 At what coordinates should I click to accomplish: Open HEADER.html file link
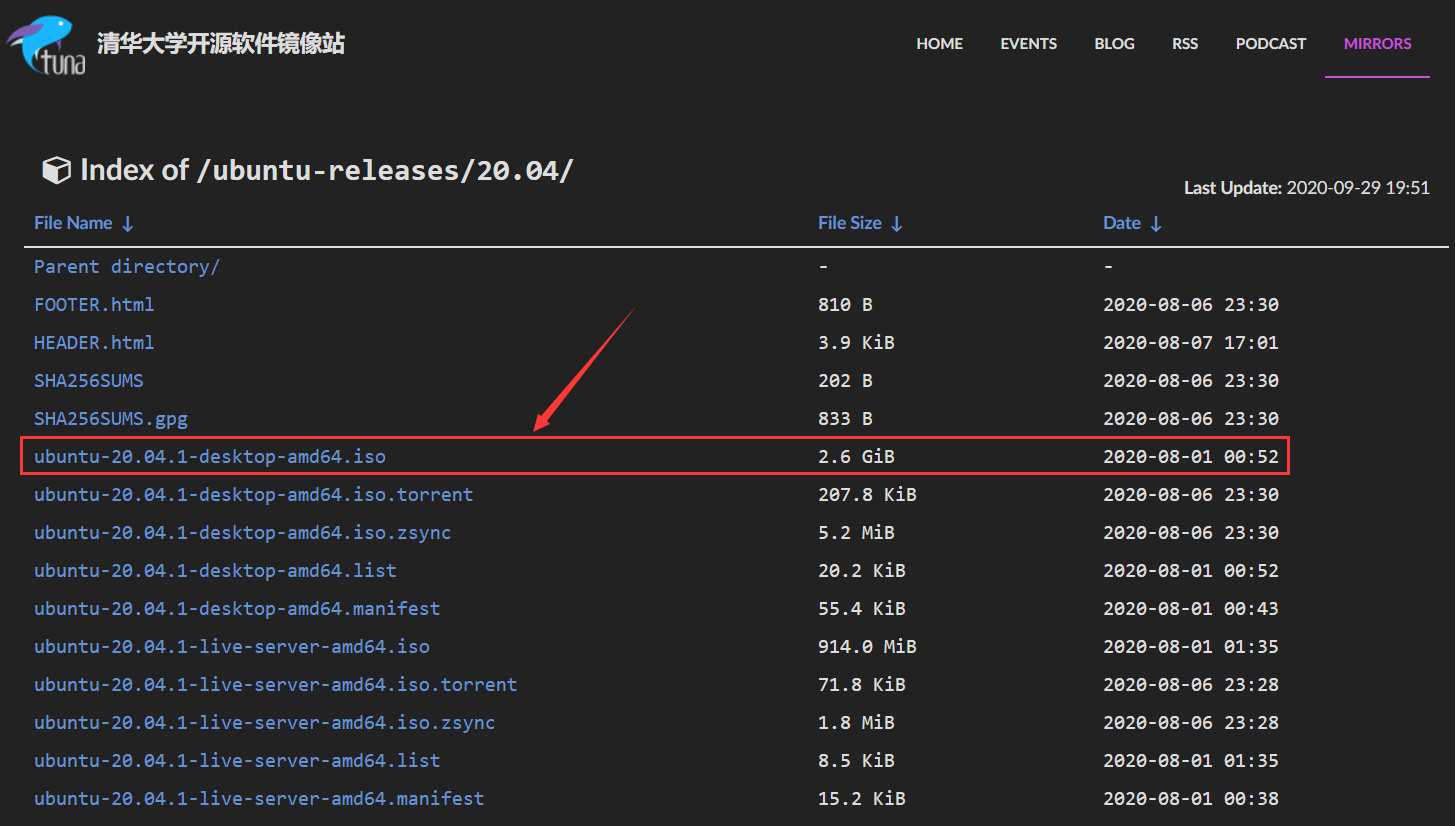[94, 343]
